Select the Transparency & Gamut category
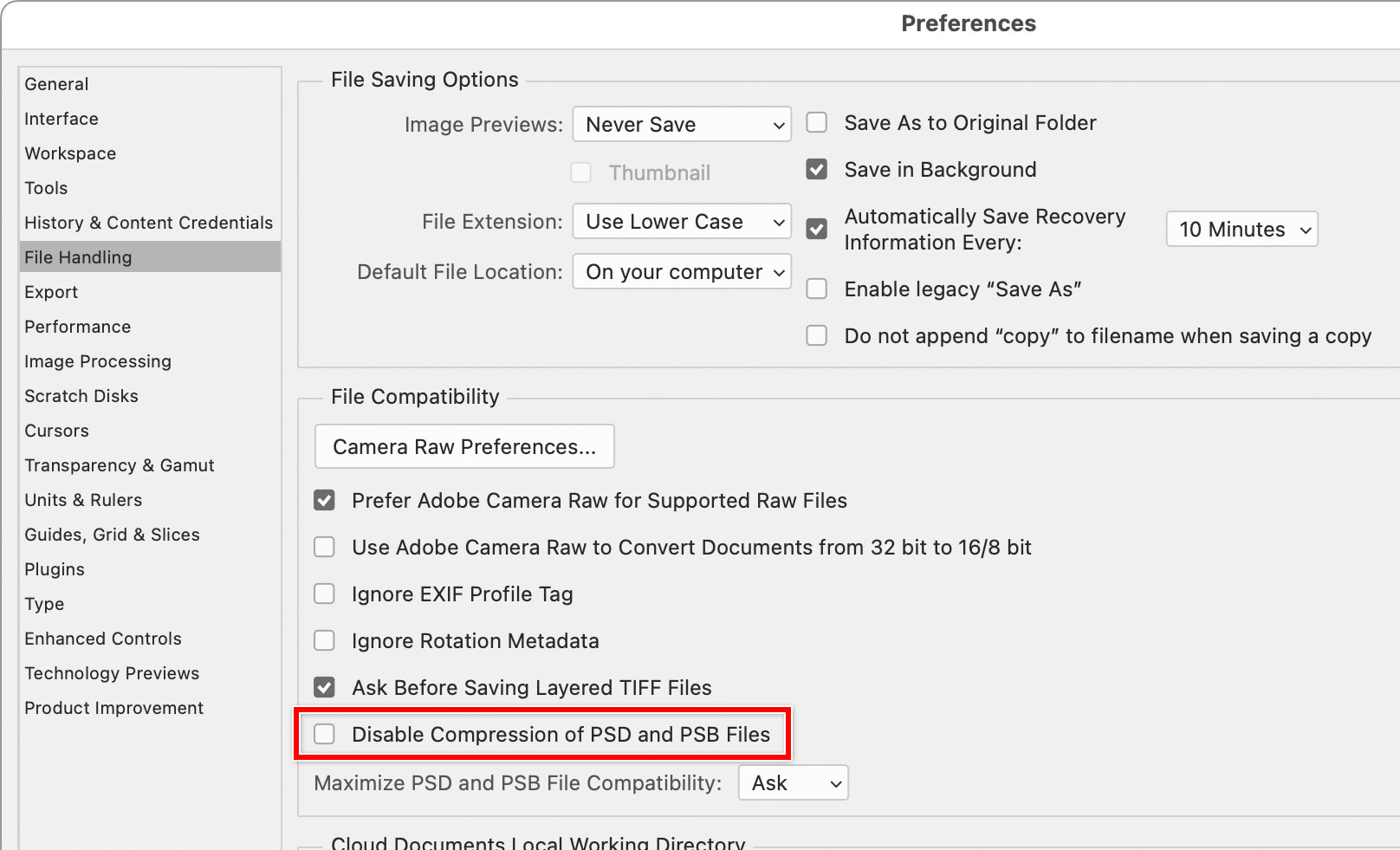The height and width of the screenshot is (850, 1400). click(x=119, y=465)
